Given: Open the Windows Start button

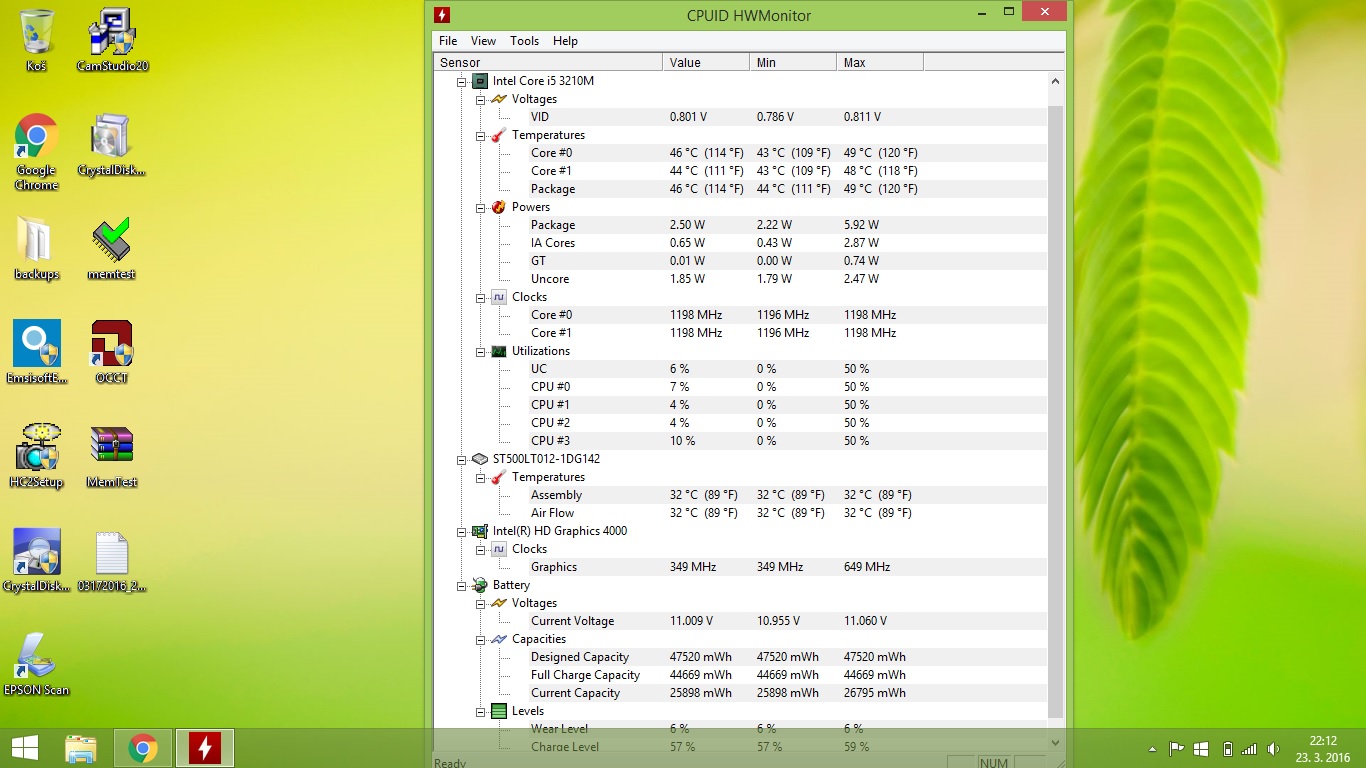Looking at the screenshot, I should (24, 748).
